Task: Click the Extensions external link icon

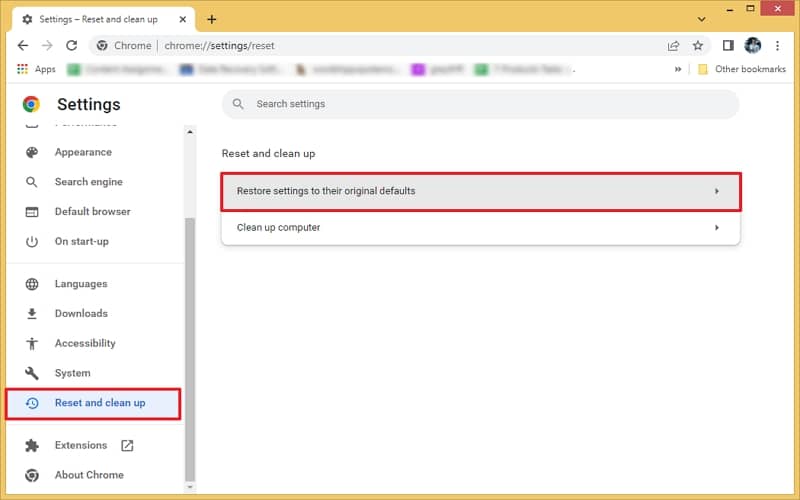Action: (127, 445)
